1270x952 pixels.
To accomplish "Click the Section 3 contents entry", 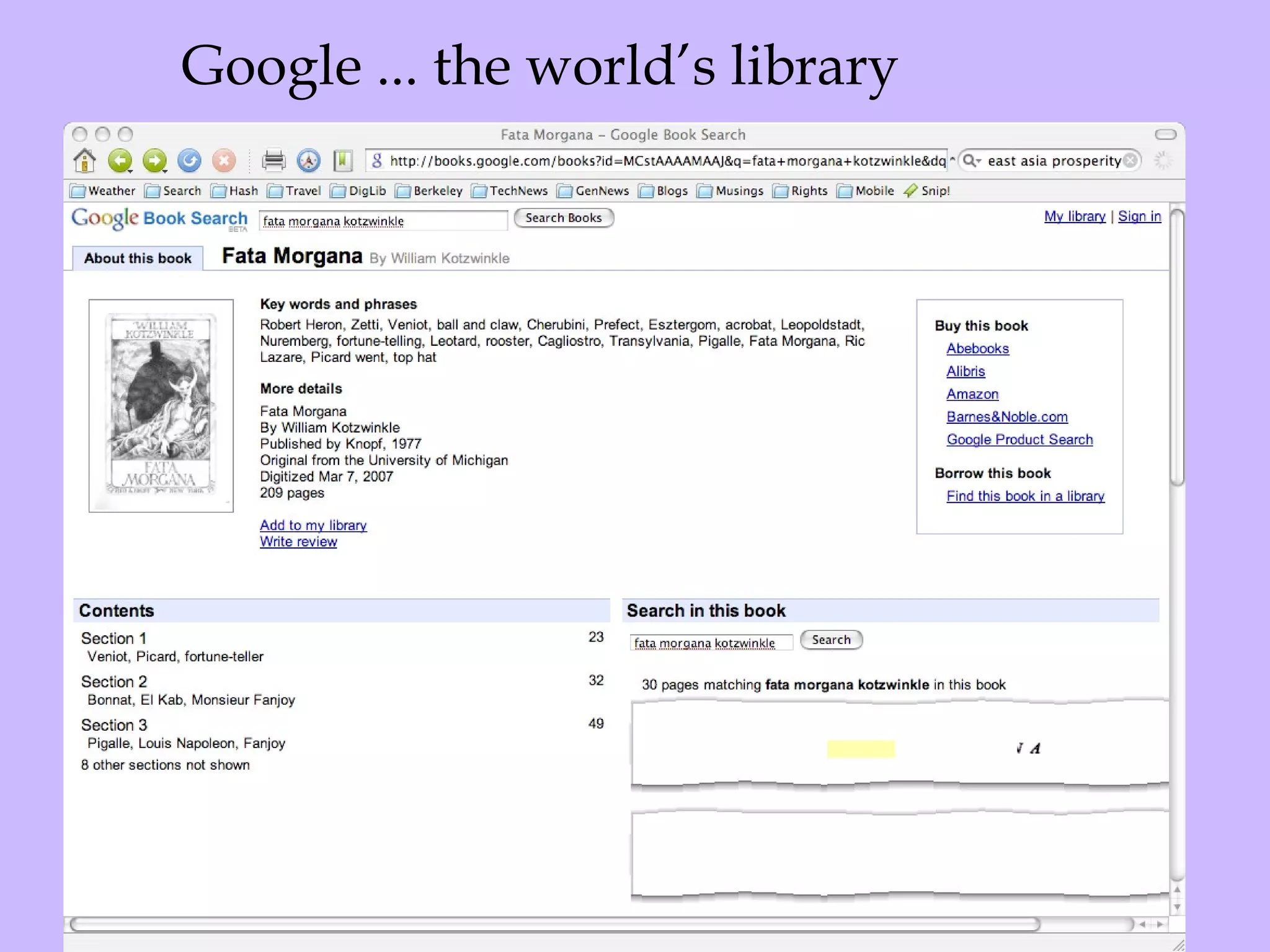I will pos(113,725).
